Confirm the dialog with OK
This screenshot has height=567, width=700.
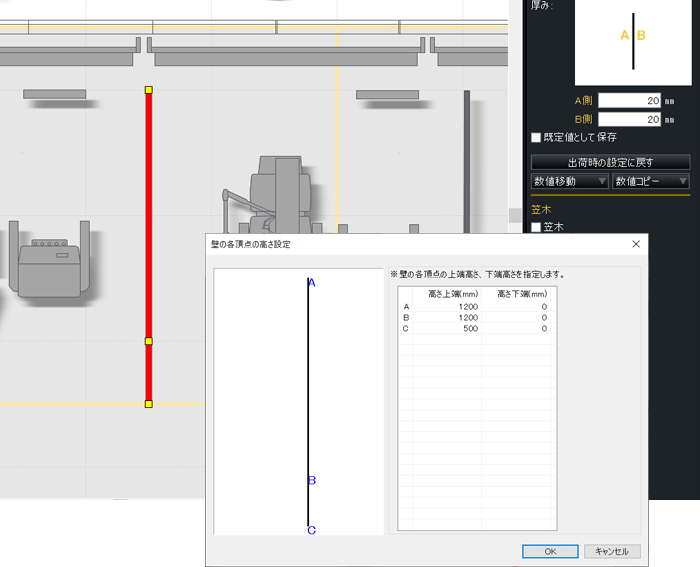click(549, 551)
